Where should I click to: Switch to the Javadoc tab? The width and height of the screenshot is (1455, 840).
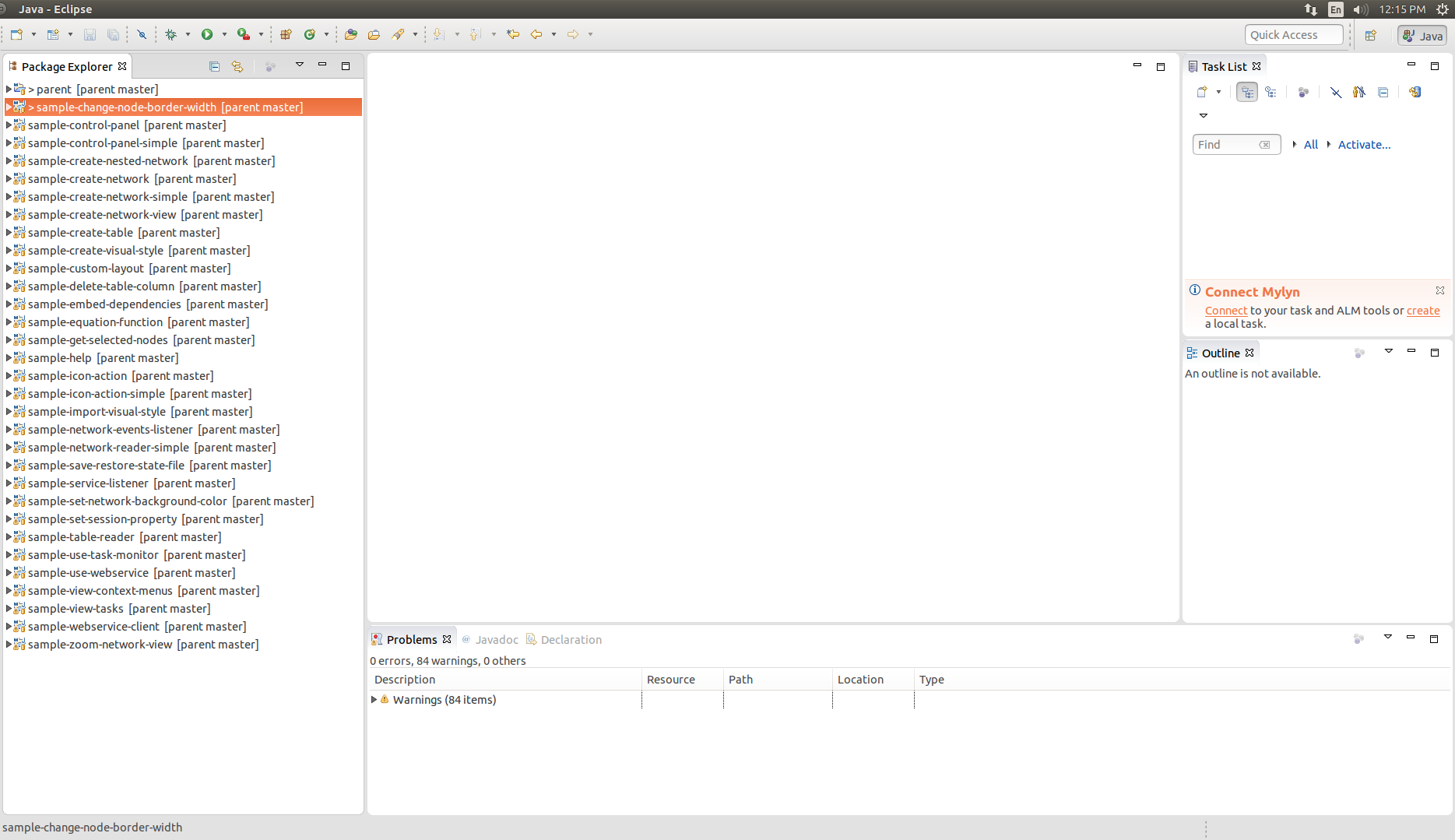pyautogui.click(x=496, y=640)
